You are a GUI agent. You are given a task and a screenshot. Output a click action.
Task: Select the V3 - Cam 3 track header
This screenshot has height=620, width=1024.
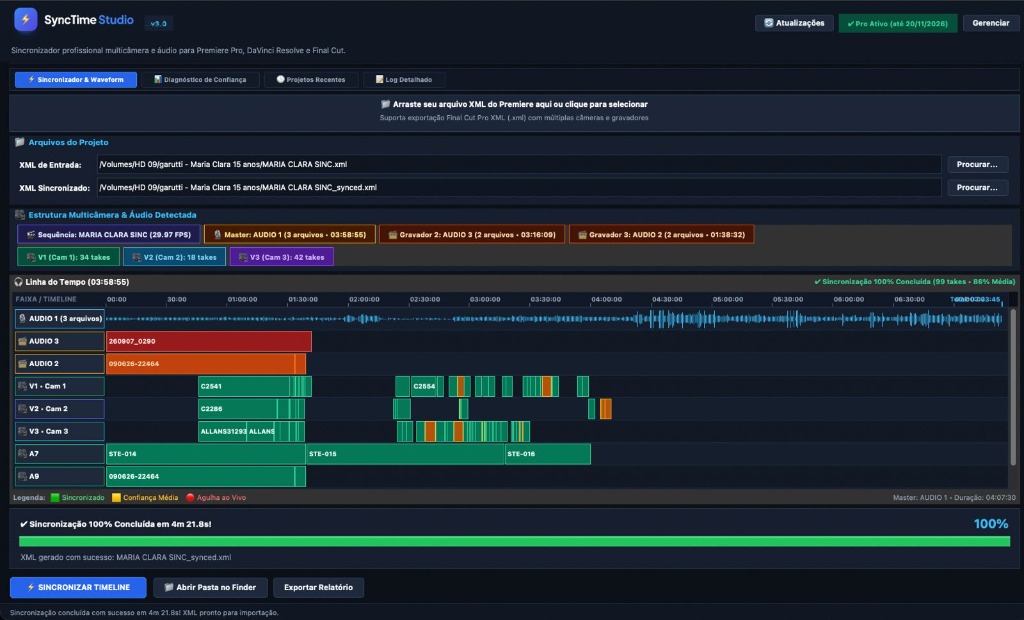click(59, 431)
